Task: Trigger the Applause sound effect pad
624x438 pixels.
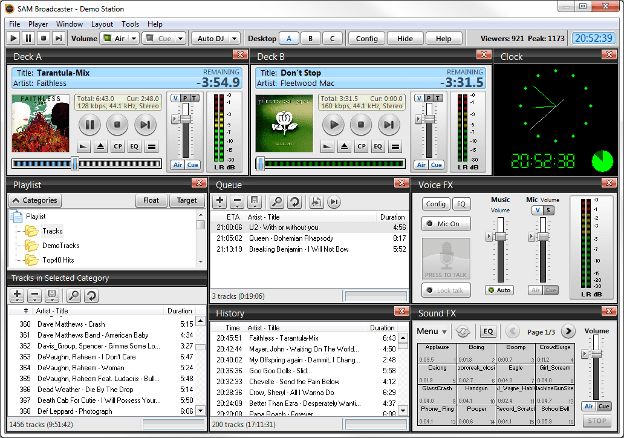Action: tap(437, 353)
